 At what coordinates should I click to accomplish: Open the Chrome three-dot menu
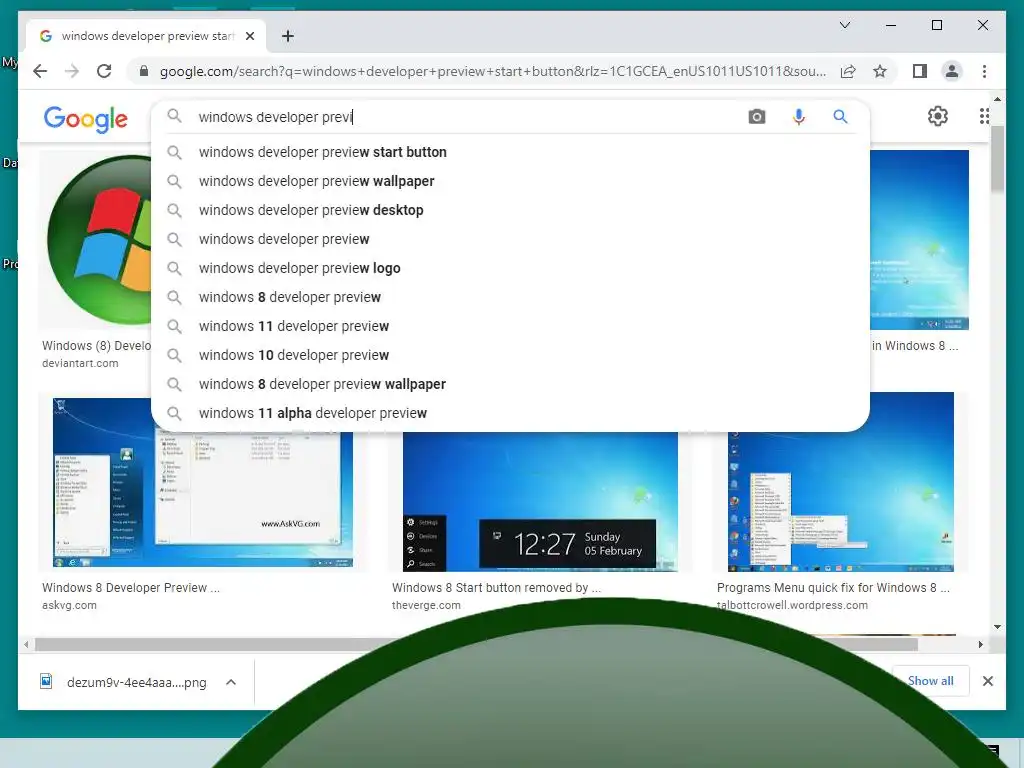(x=984, y=71)
